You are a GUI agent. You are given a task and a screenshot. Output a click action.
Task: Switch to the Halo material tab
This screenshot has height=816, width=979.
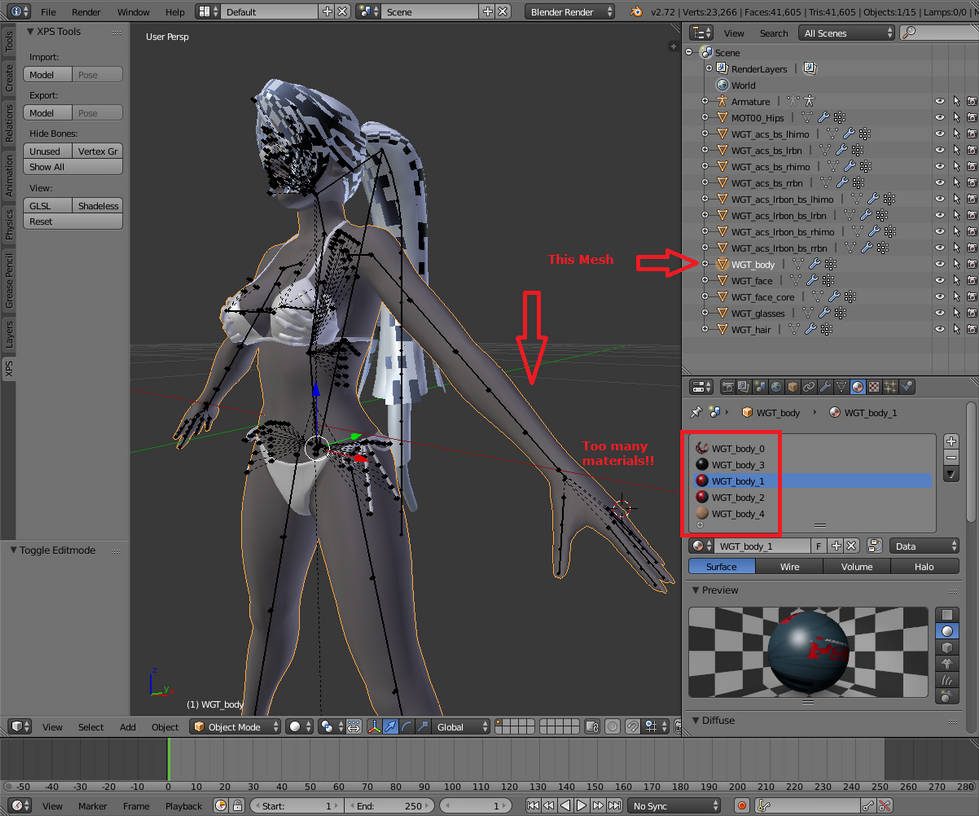(x=924, y=566)
